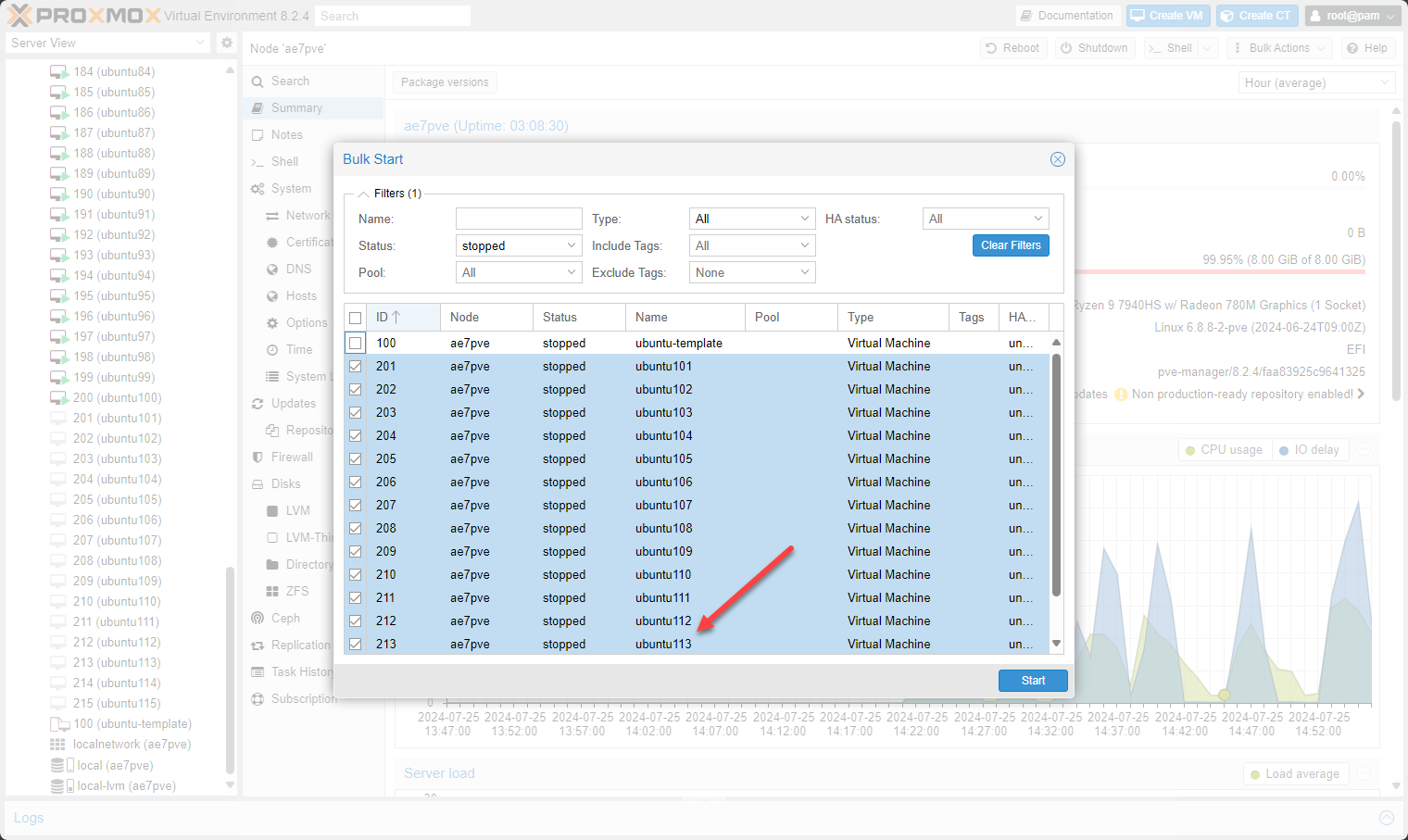
Task: Click the Name filter input field
Action: (519, 219)
